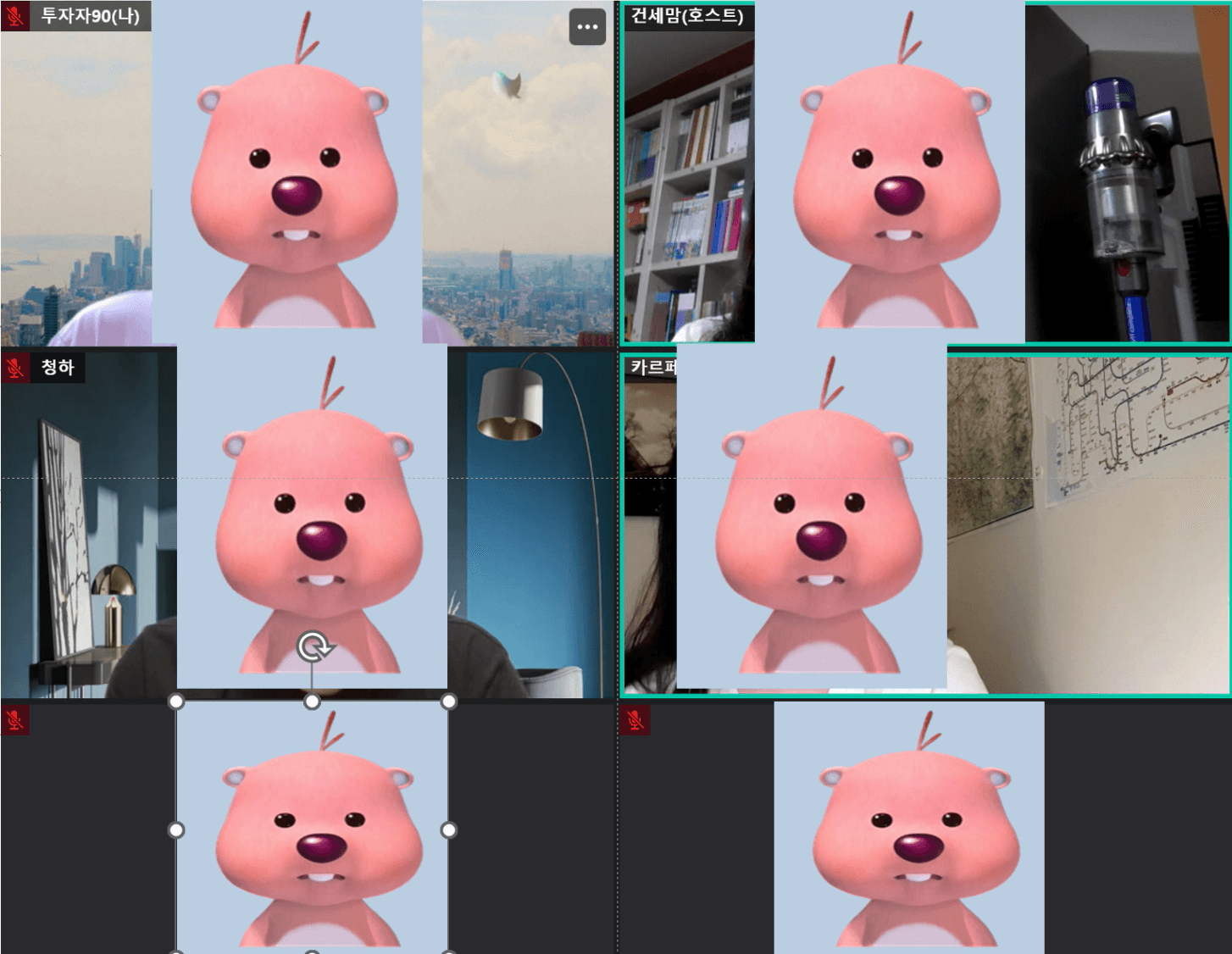The image size is (1232, 954).
Task: Click the muted microphone icon beside 투자자90(나)
Action: coord(15,16)
